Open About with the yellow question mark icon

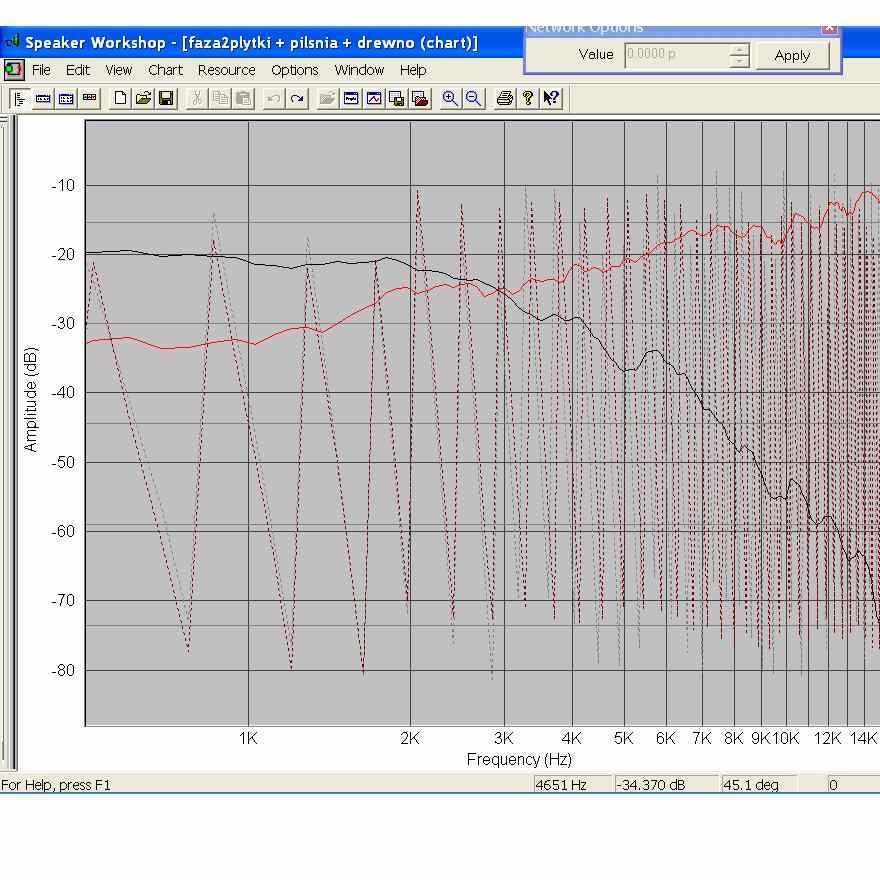(x=528, y=99)
